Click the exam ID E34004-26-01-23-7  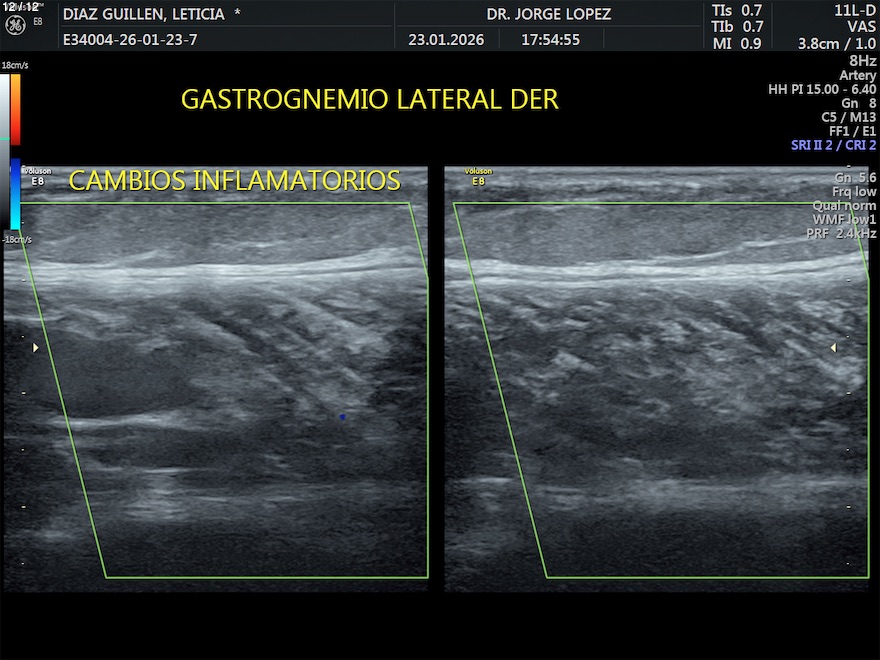click(129, 40)
